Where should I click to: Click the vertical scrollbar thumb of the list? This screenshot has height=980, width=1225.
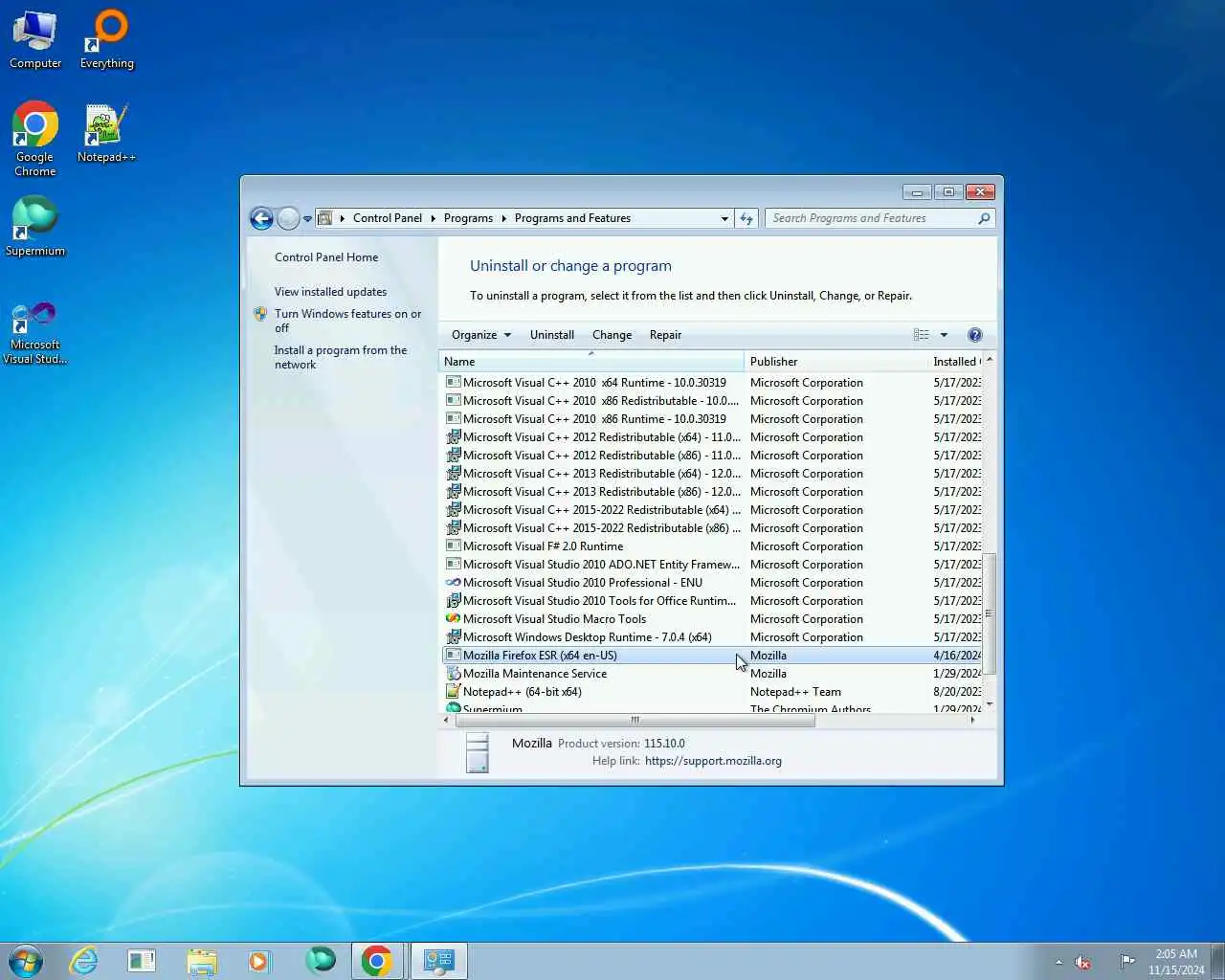pos(990,613)
